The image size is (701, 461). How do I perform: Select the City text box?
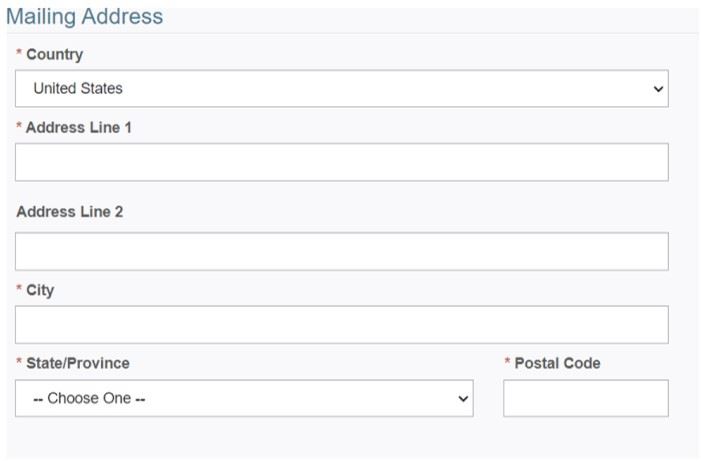(x=341, y=325)
